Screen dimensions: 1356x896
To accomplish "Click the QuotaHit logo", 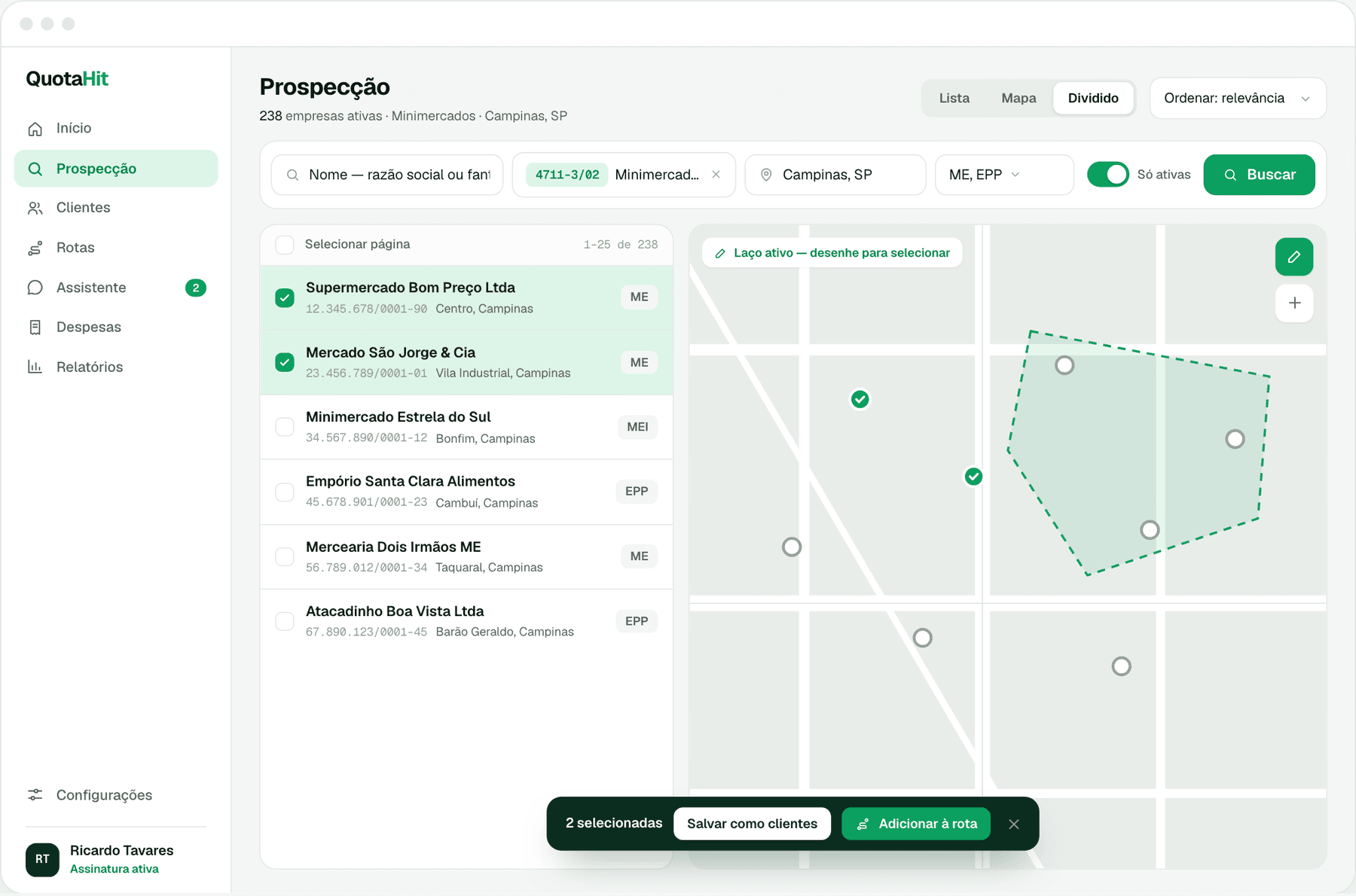I will click(x=67, y=78).
